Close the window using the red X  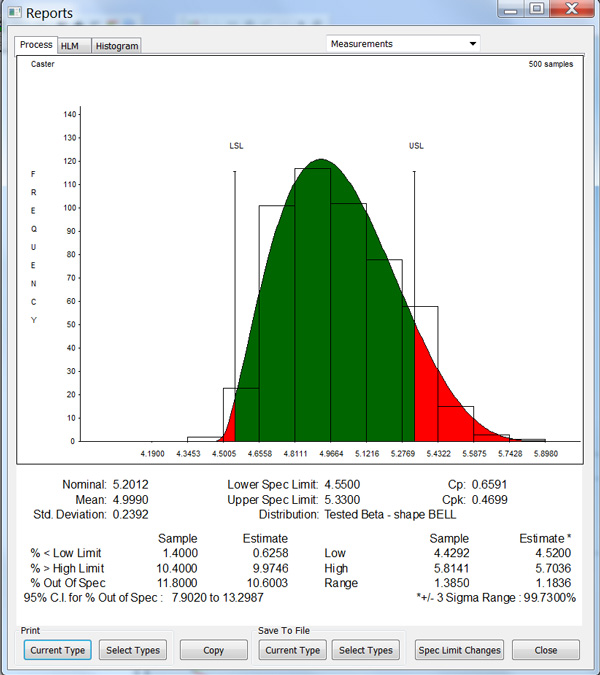(572, 9)
